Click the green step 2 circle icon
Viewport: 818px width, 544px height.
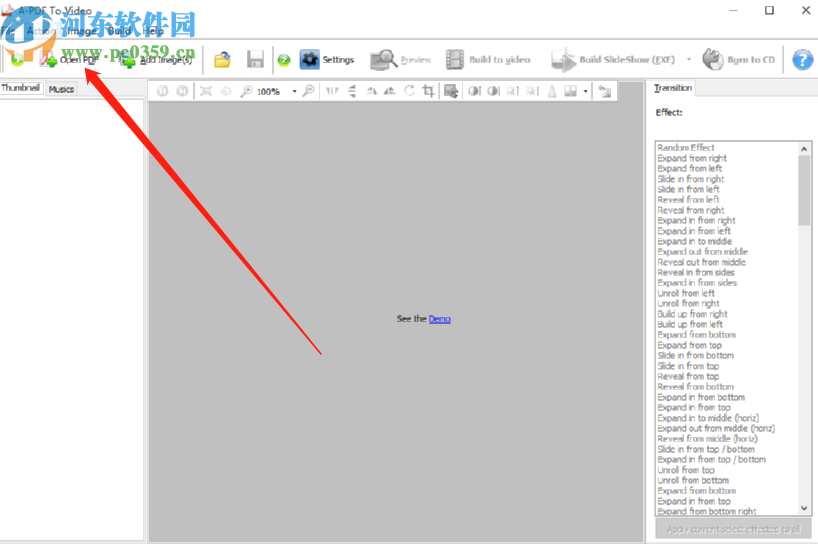click(x=284, y=60)
